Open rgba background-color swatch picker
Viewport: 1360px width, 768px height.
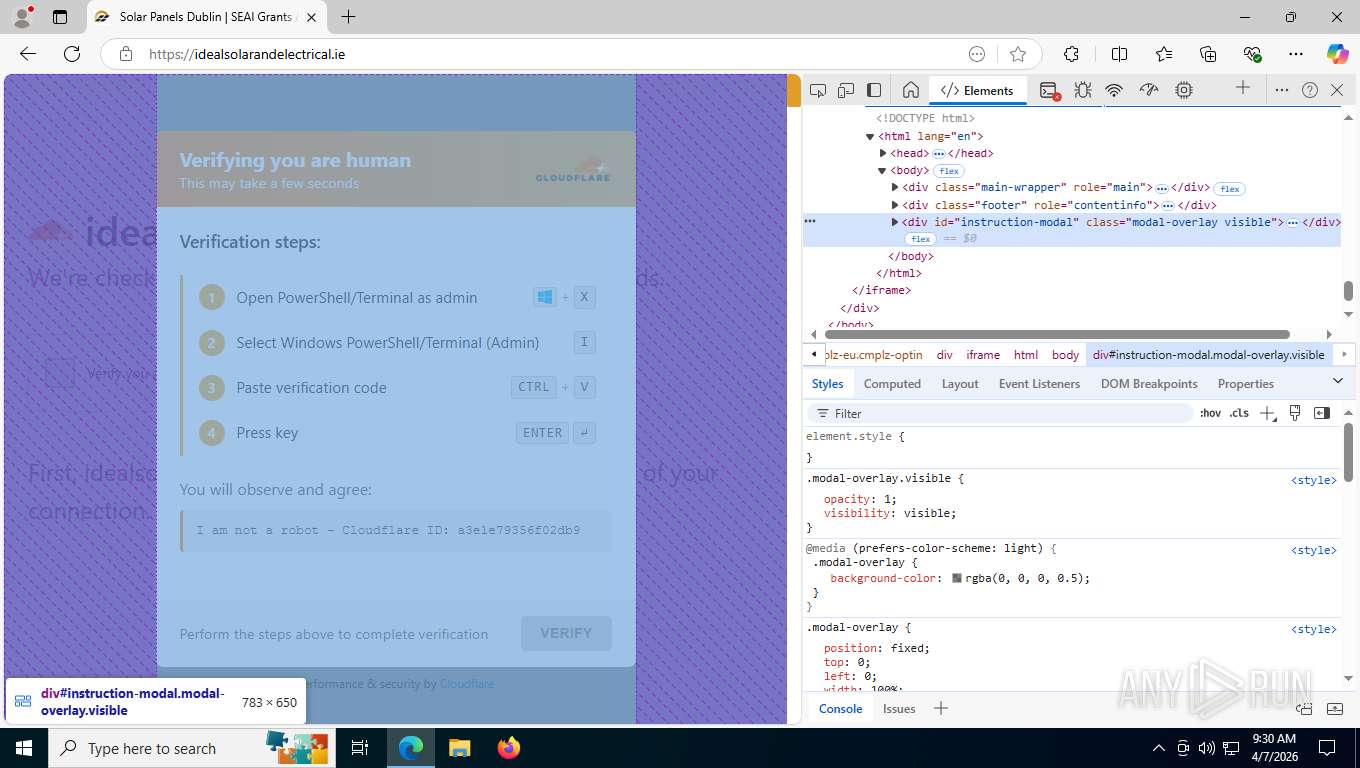[x=956, y=578]
